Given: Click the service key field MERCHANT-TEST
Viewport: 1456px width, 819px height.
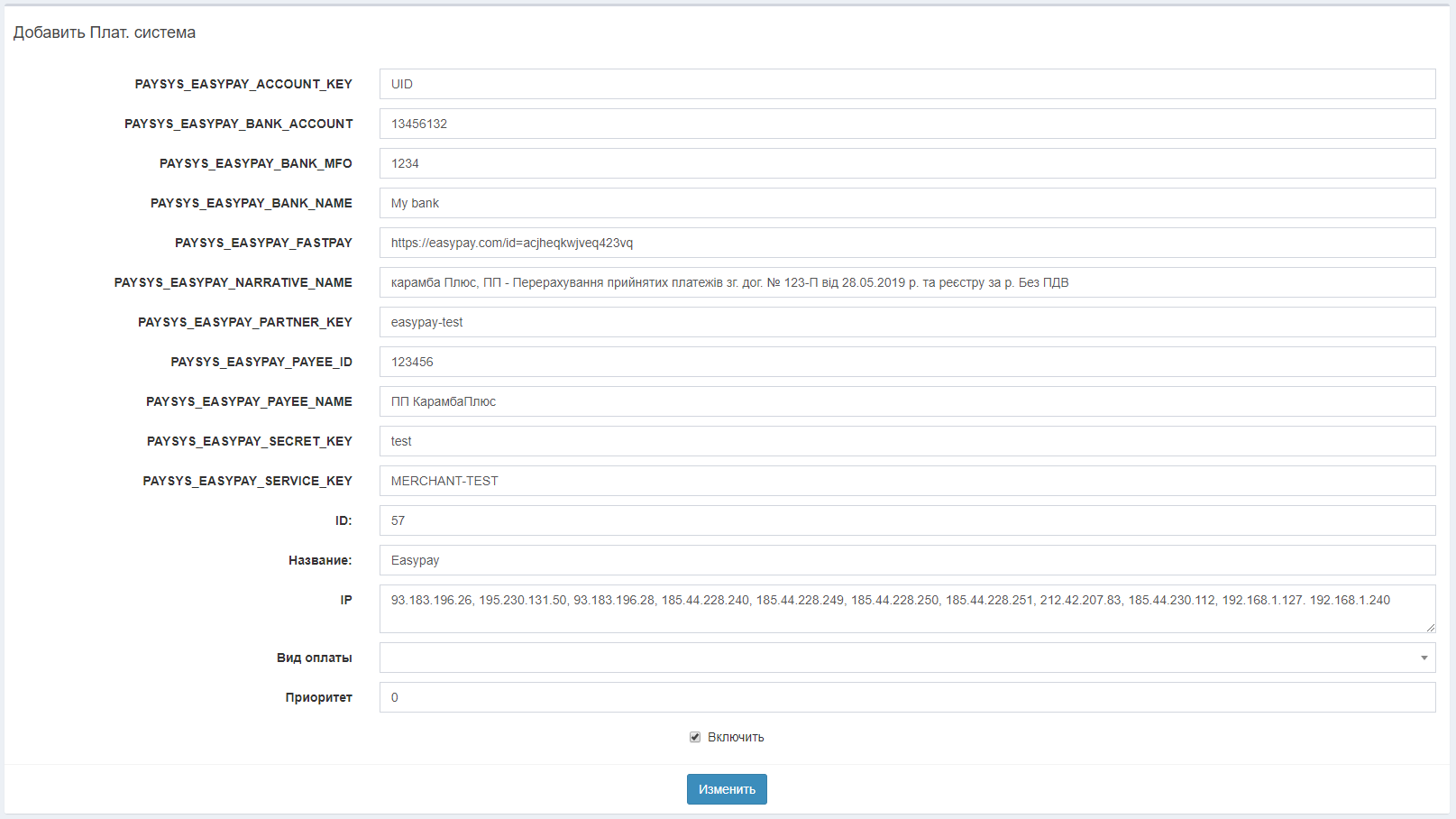Looking at the screenshot, I should tap(907, 481).
